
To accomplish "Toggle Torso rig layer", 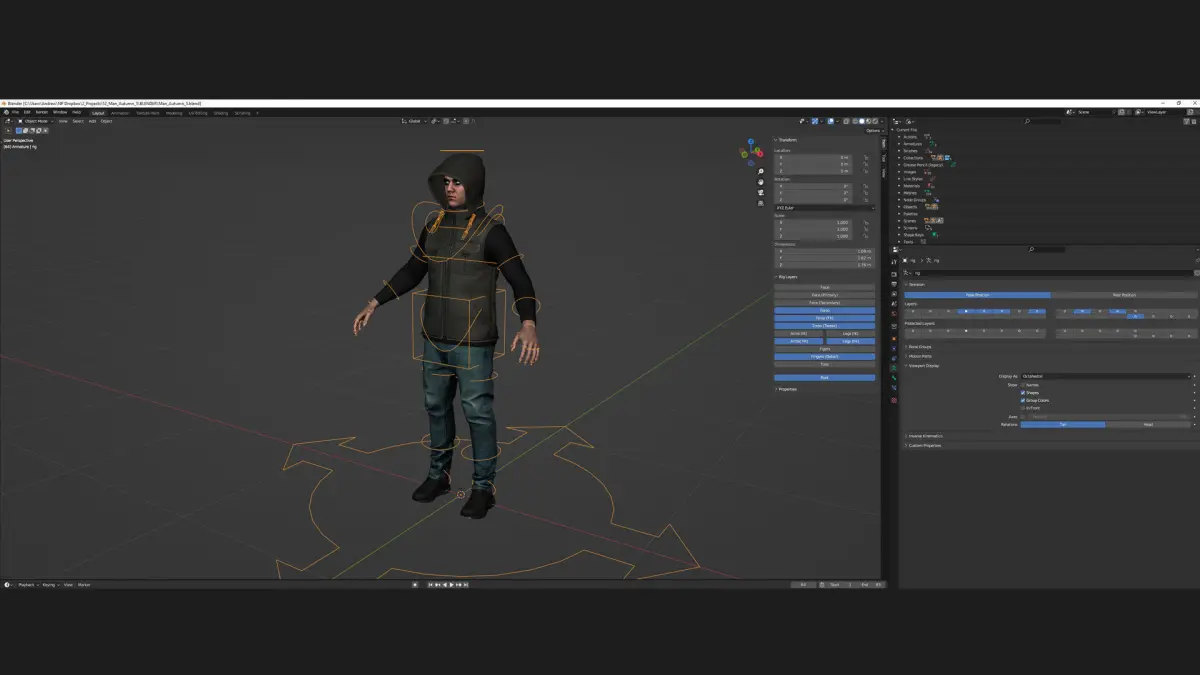I will pos(824,310).
